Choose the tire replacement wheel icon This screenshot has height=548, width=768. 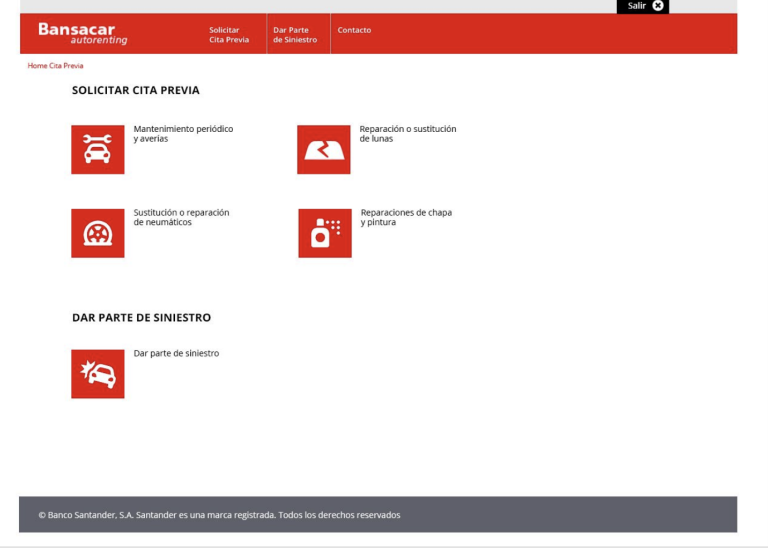click(97, 233)
